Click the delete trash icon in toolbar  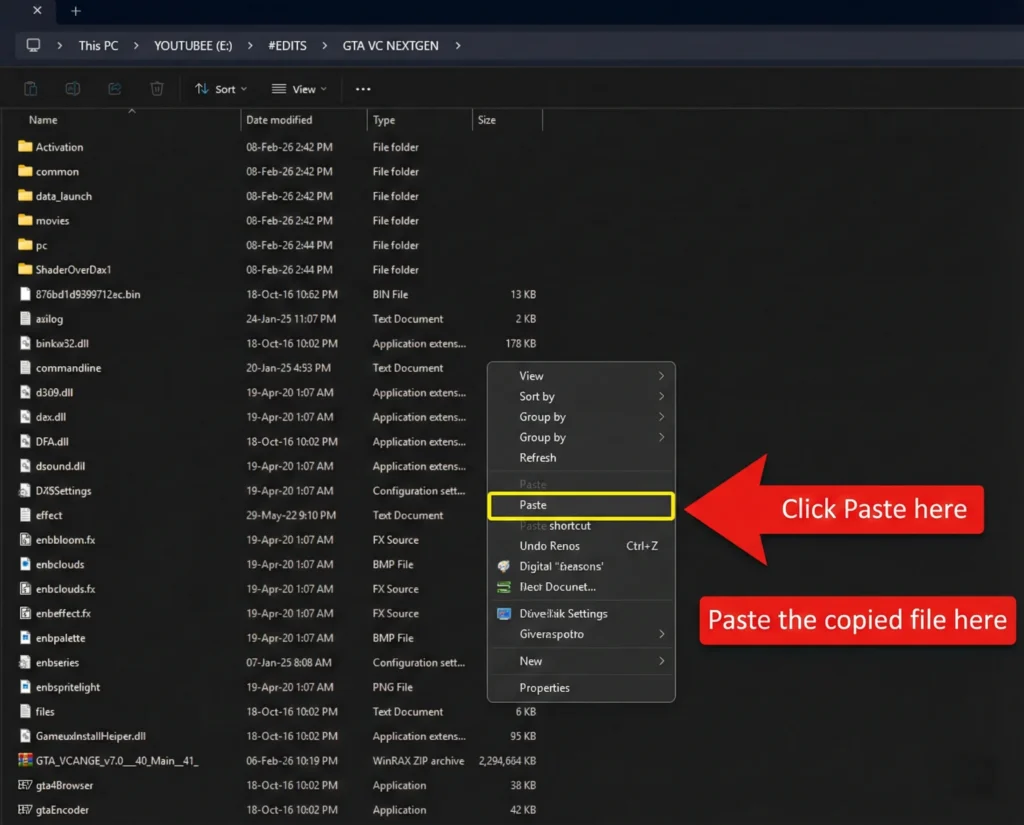point(157,89)
